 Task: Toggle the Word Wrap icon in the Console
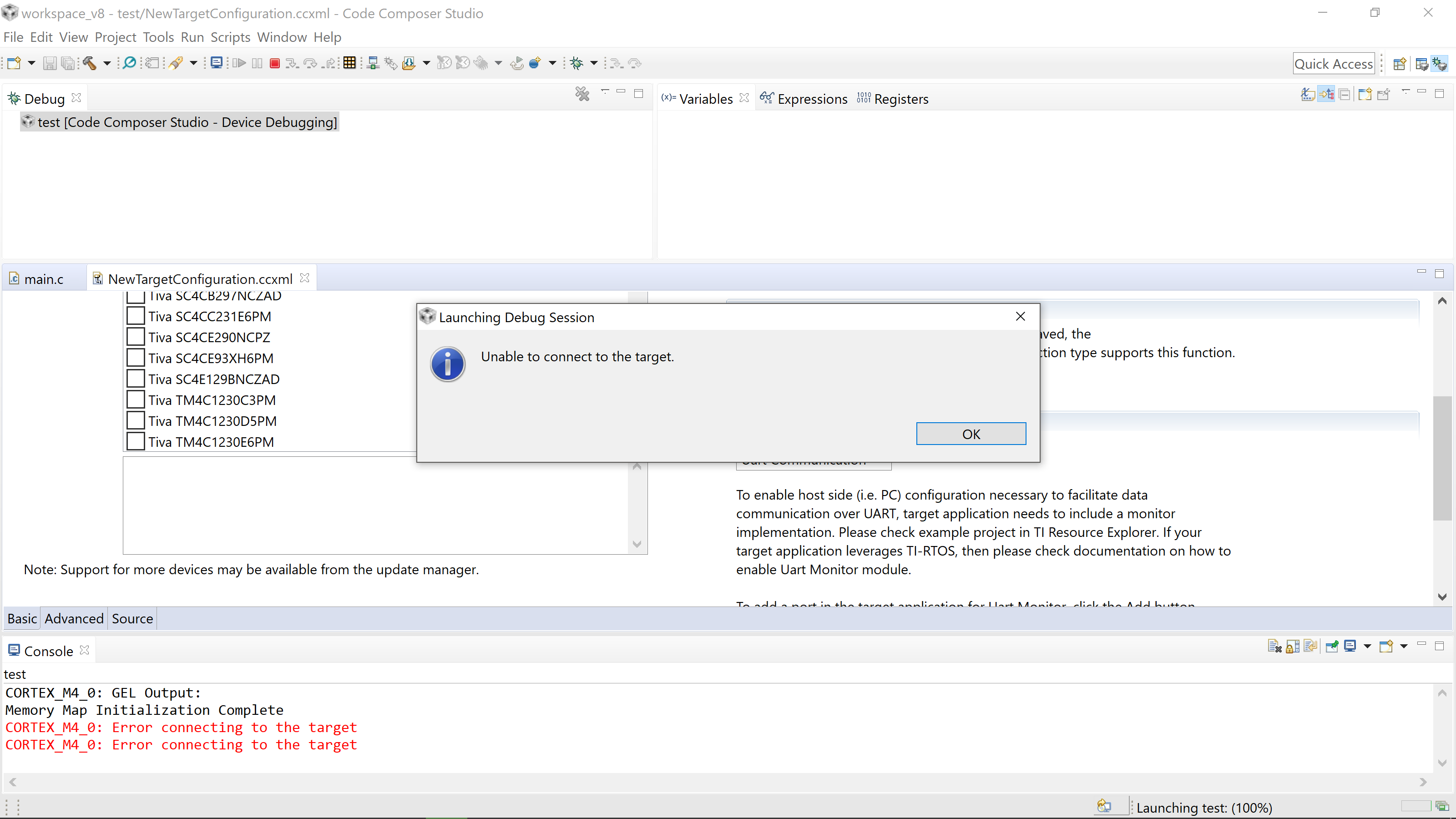[x=1311, y=646]
